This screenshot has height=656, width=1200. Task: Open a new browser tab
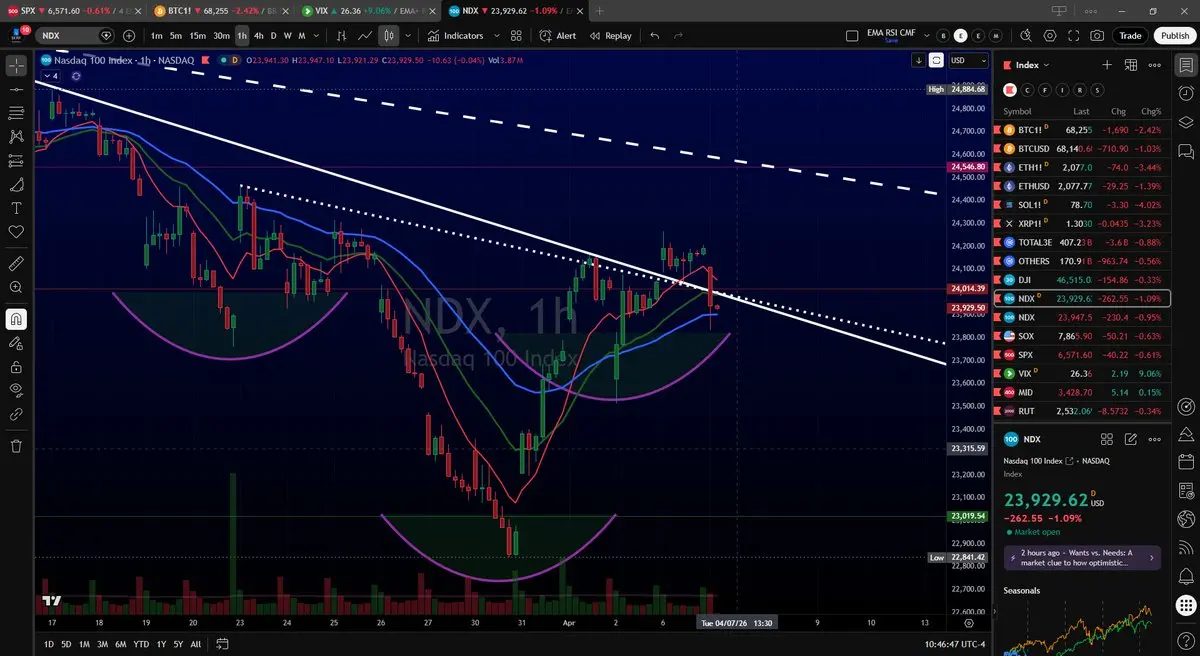[600, 10]
